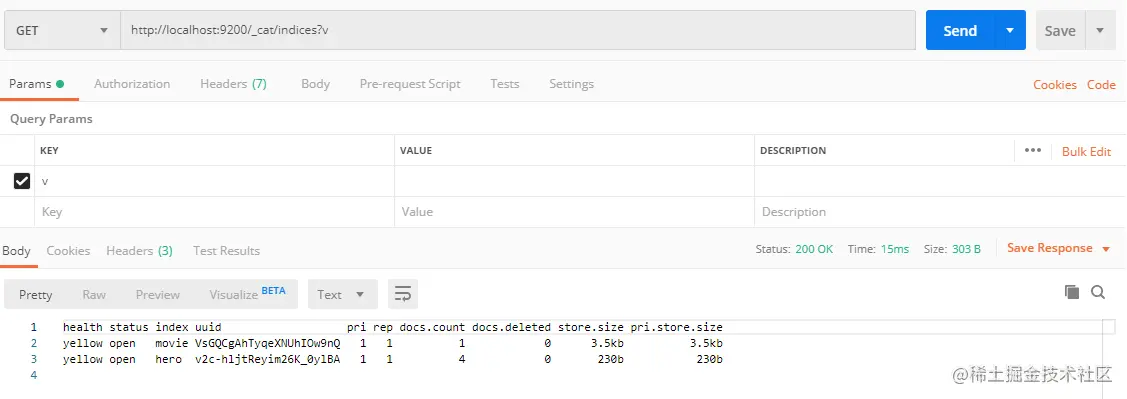1127x399 pixels.
Task: Click the KEY column header
Action: 49,151
